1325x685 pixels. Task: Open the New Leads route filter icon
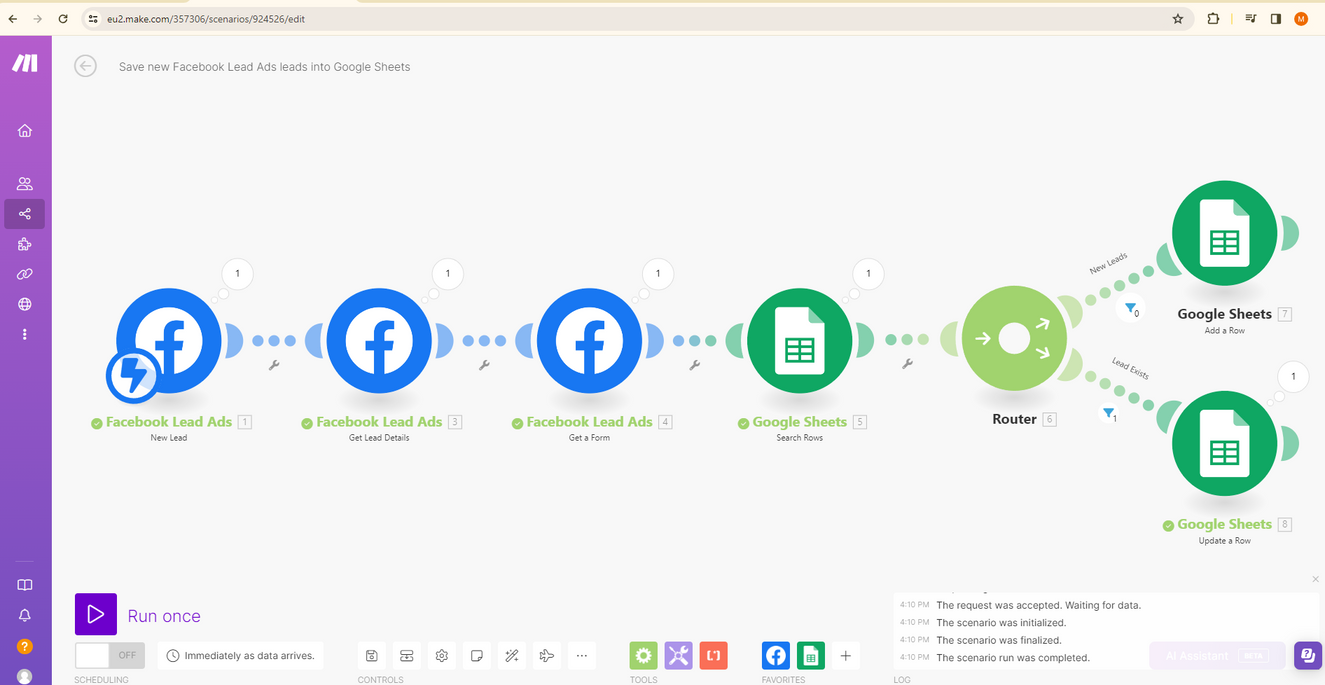click(x=1130, y=309)
